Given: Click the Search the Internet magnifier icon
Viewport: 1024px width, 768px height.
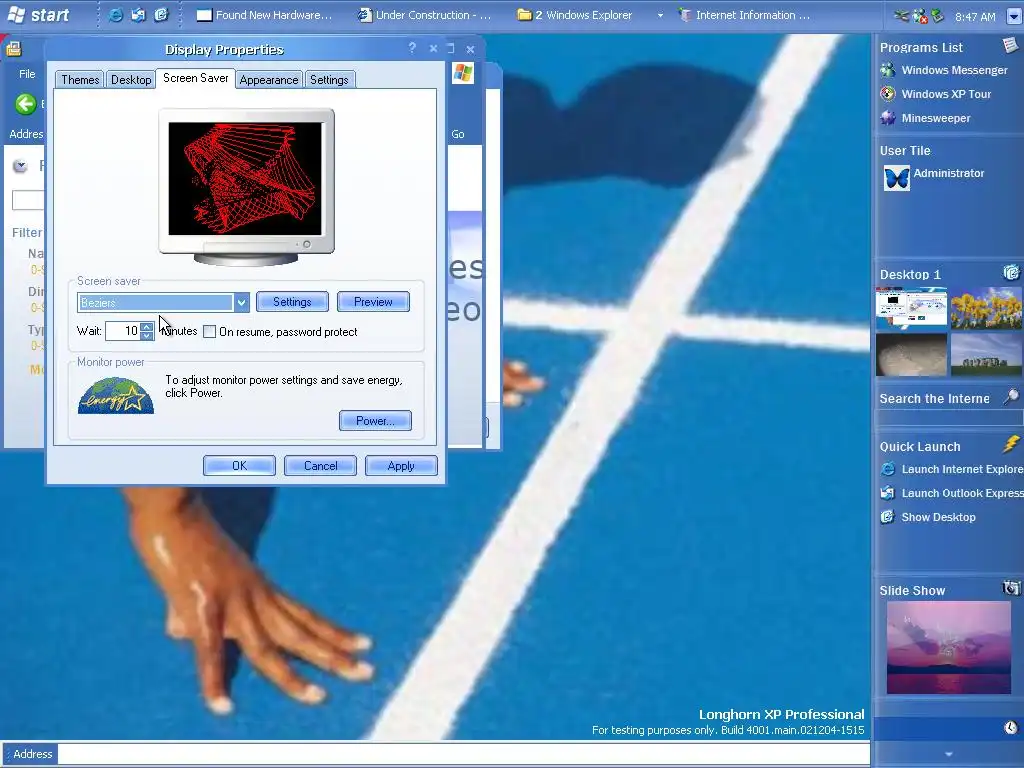Looking at the screenshot, I should [1010, 396].
